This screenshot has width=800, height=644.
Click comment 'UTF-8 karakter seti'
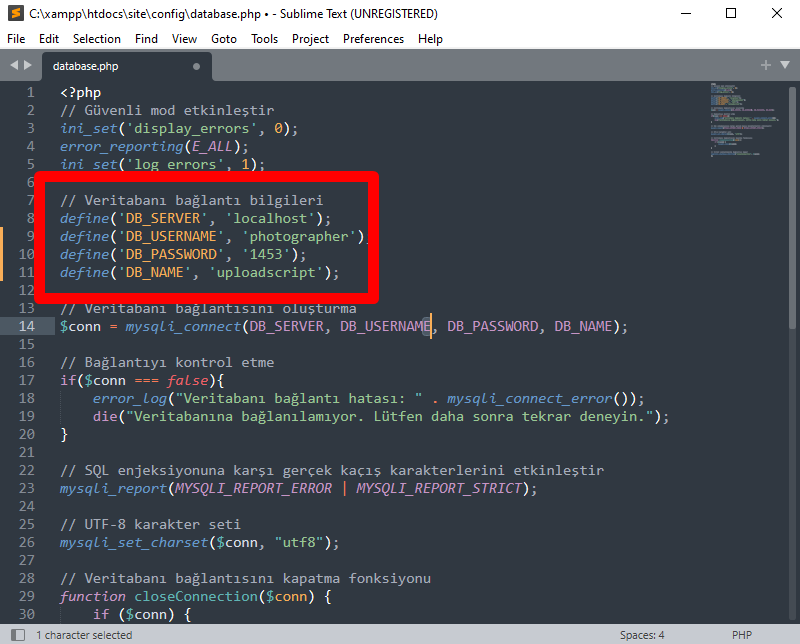click(162, 524)
